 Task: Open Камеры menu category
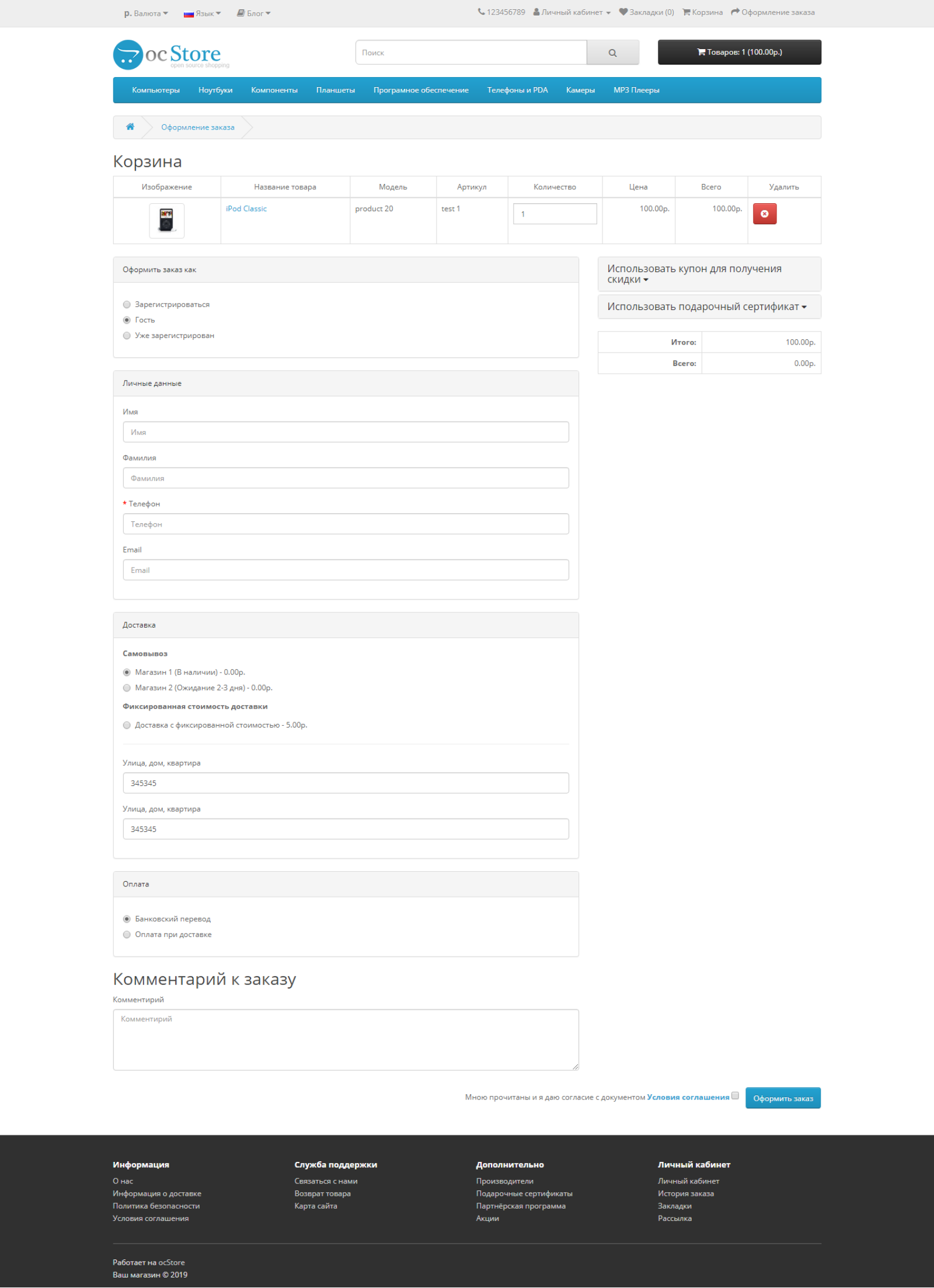[580, 90]
